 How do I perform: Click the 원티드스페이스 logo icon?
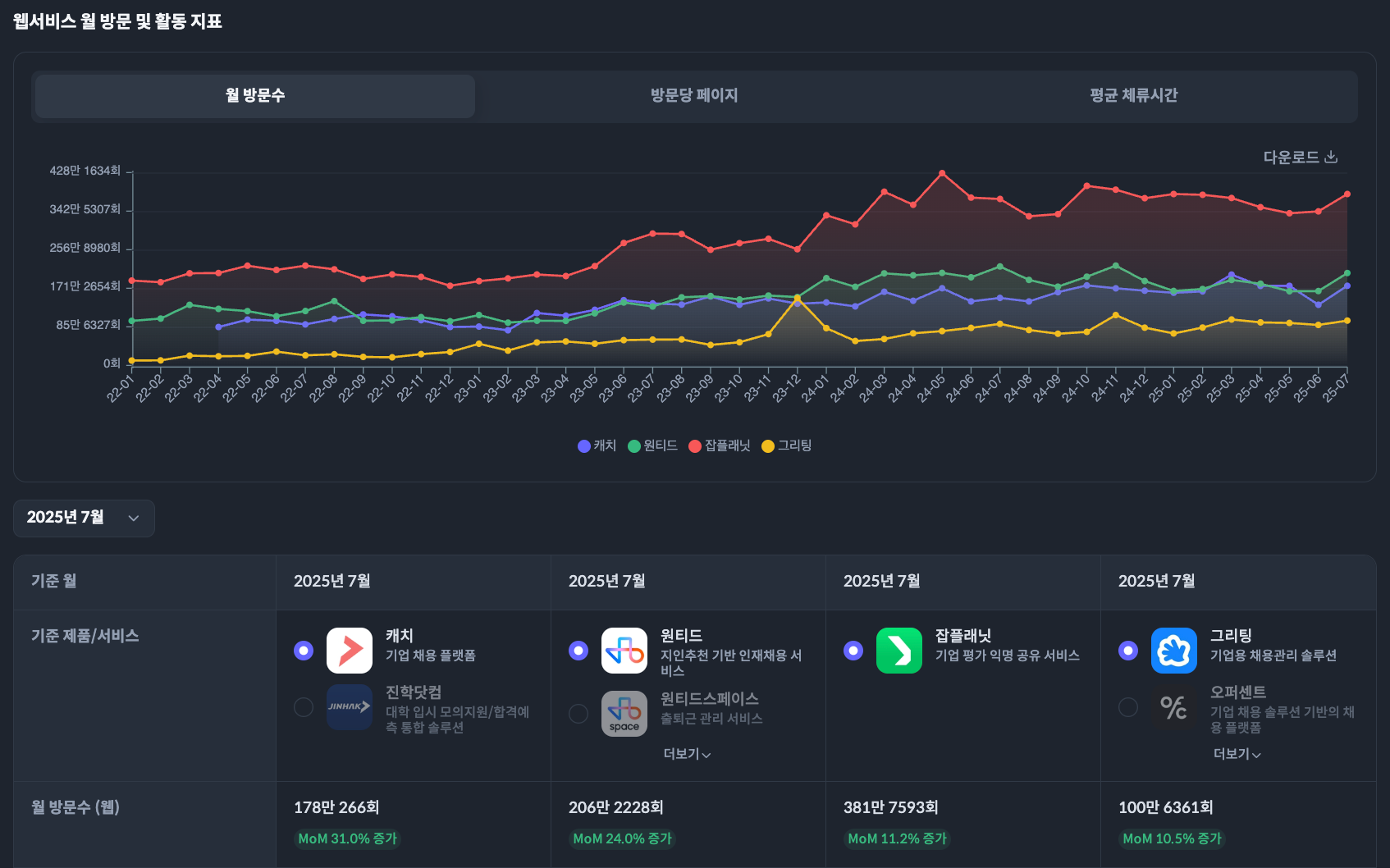click(x=624, y=714)
